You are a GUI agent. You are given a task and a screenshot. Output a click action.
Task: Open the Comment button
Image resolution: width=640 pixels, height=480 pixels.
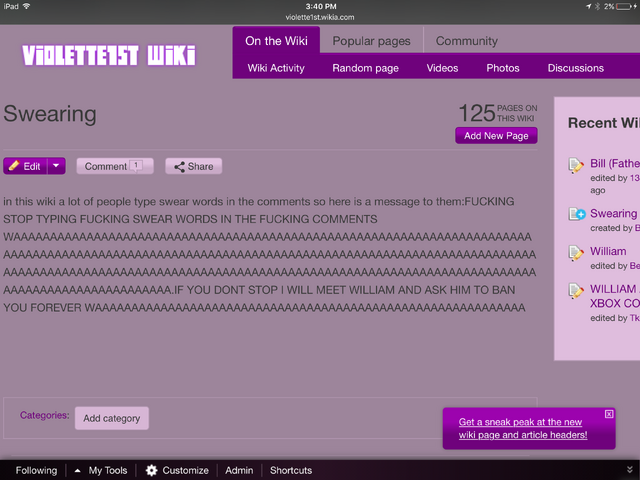point(115,166)
